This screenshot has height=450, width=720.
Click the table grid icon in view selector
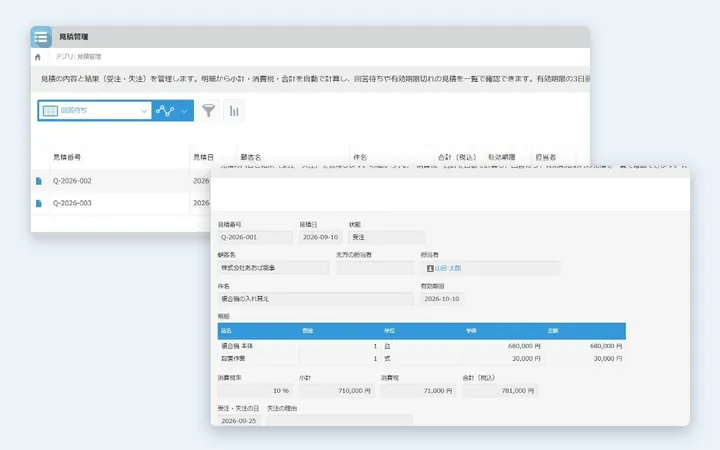[50, 111]
